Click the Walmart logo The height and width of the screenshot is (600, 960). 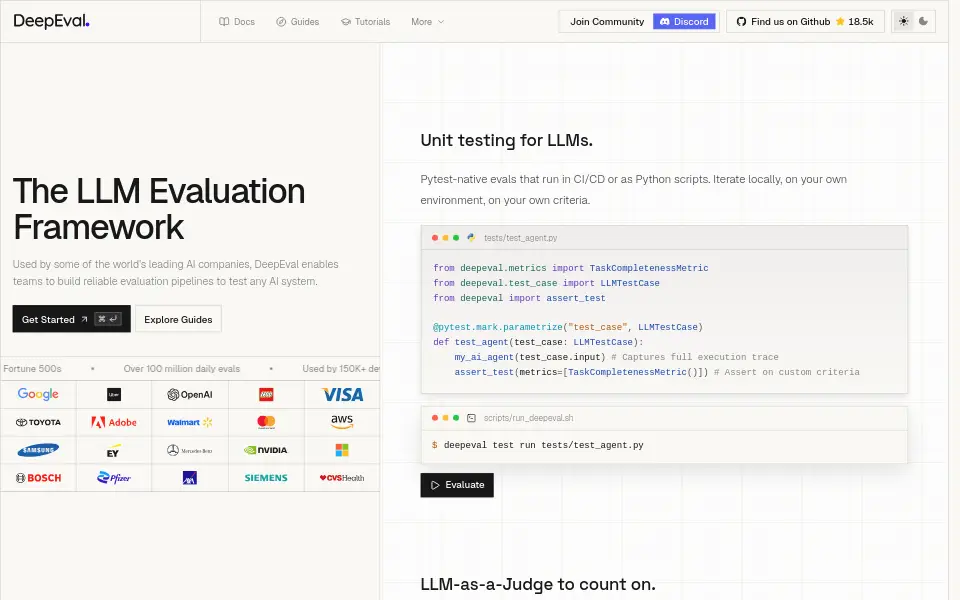(190, 422)
